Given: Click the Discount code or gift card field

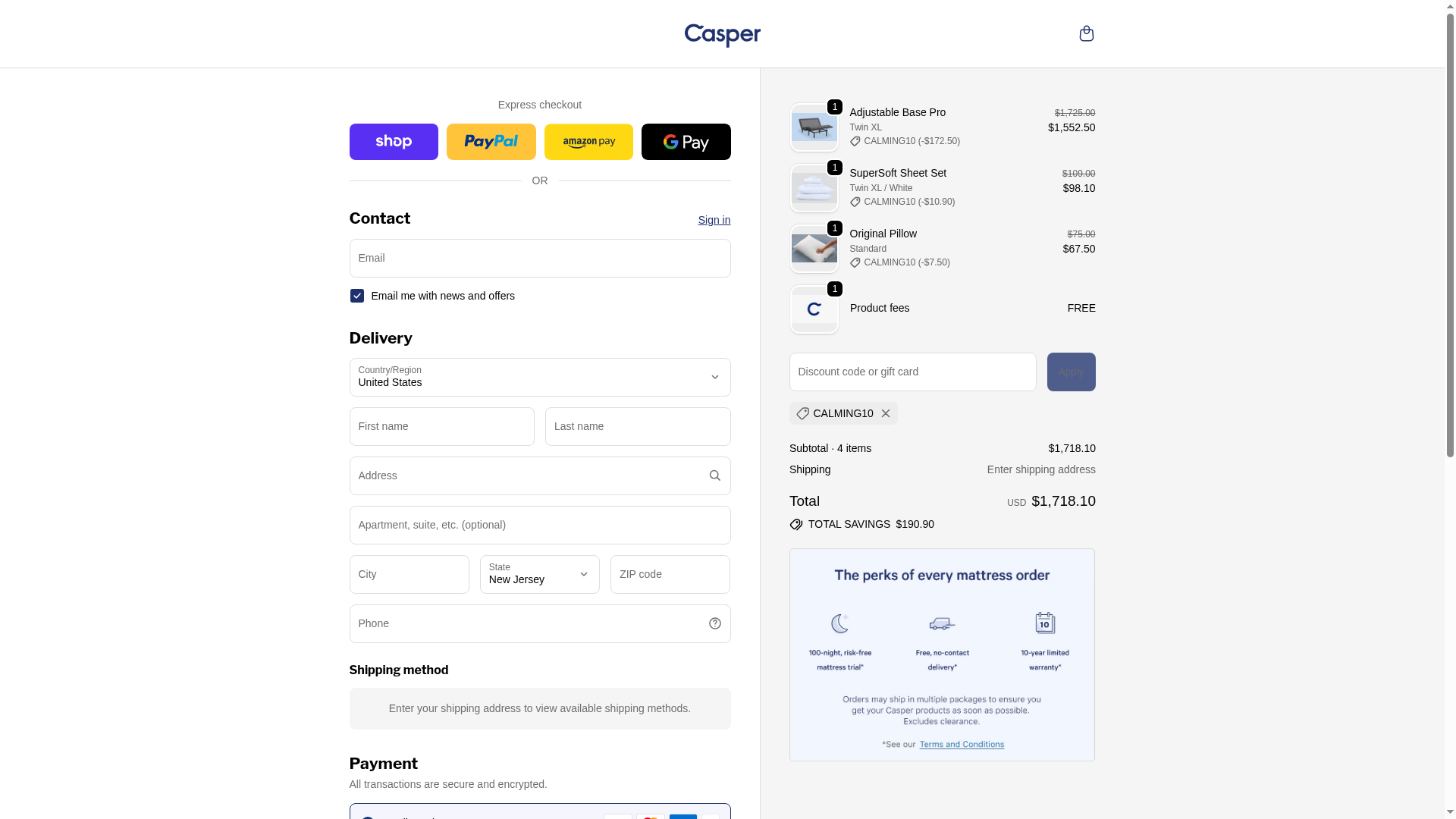Looking at the screenshot, I should pyautogui.click(x=912, y=372).
